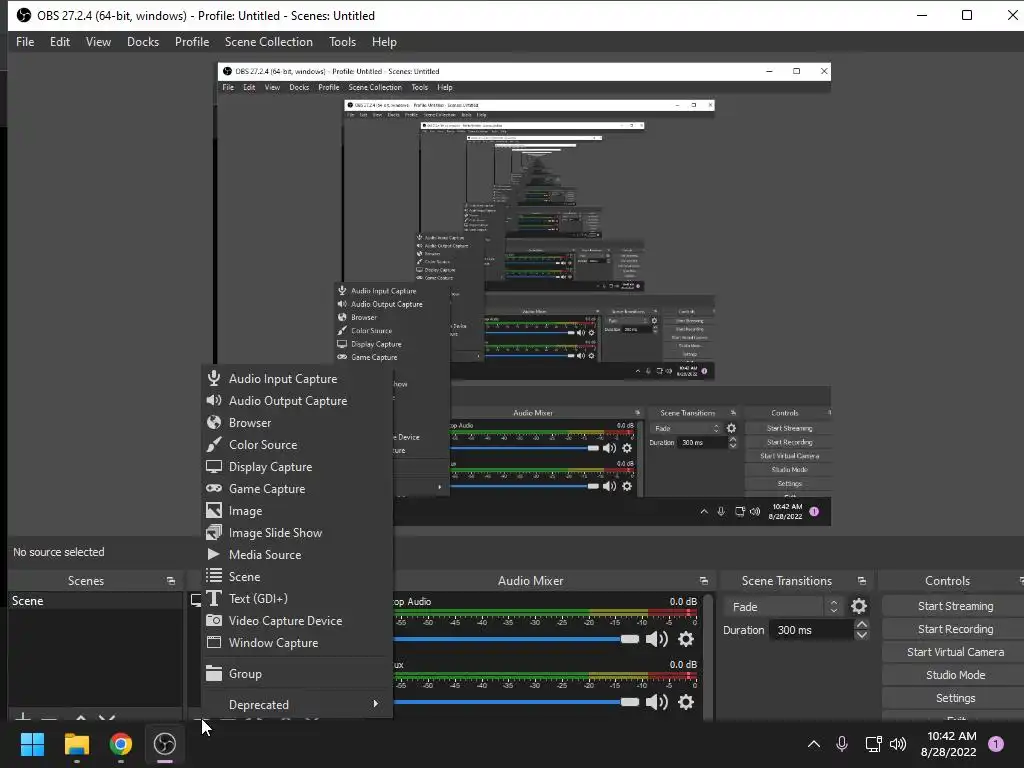This screenshot has width=1024, height=768.
Task: Open the Edit menu
Action: coord(59,42)
